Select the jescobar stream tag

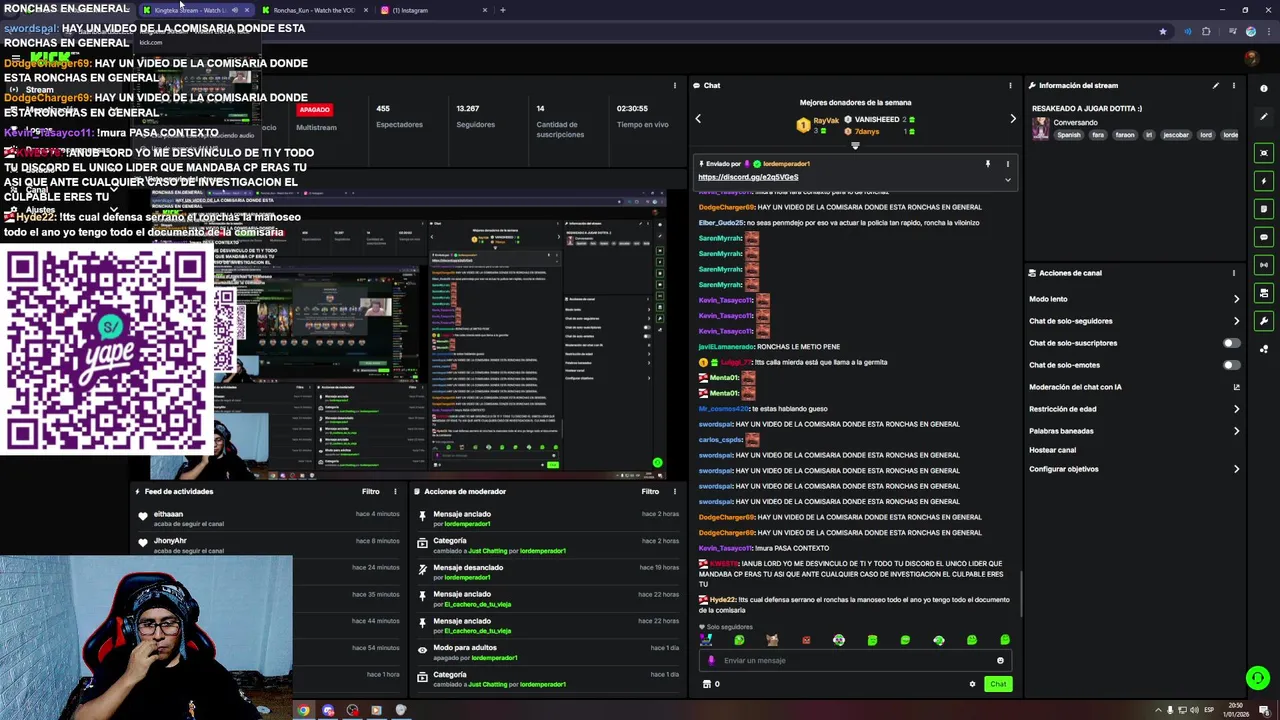1176,135
